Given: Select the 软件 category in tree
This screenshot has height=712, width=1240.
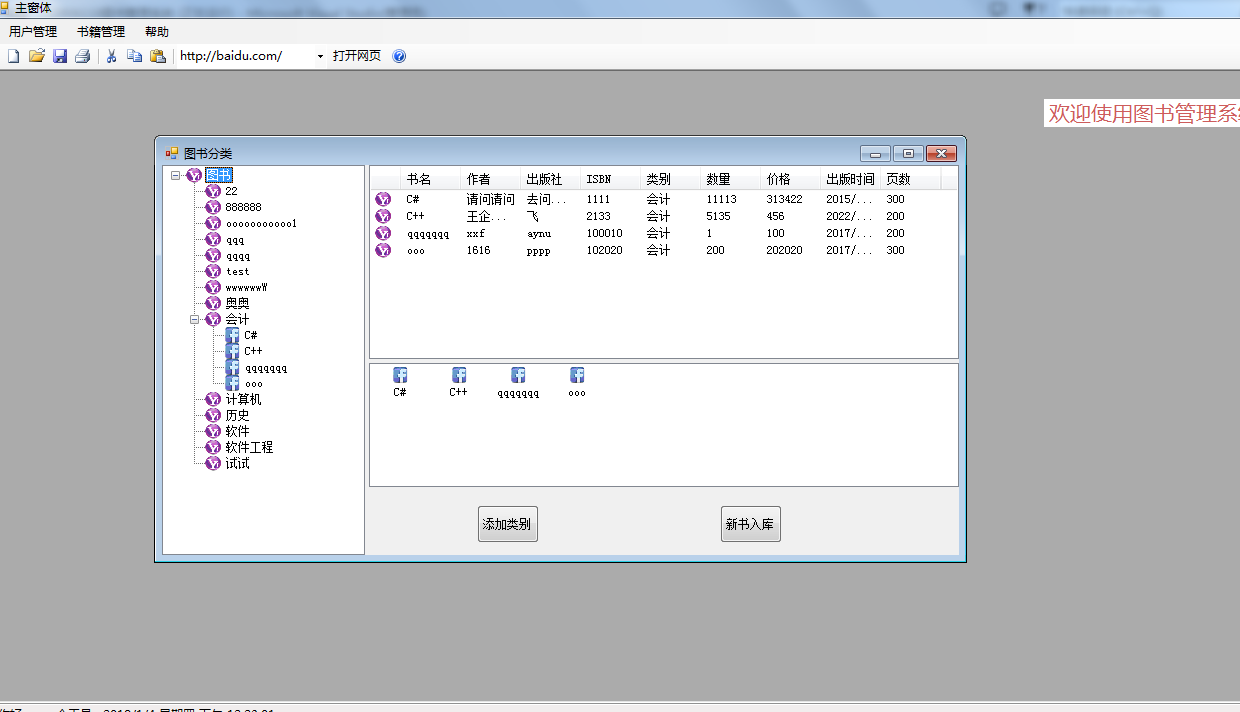Looking at the screenshot, I should (237, 431).
